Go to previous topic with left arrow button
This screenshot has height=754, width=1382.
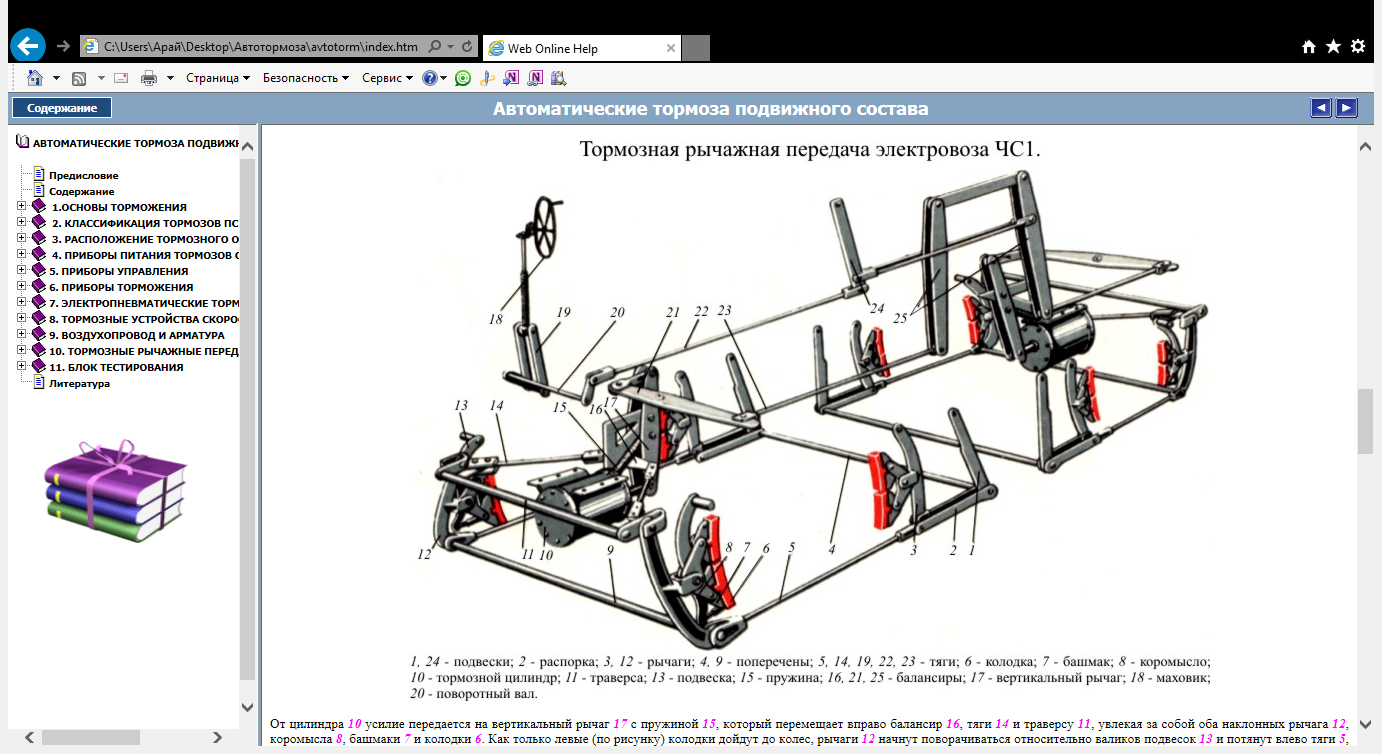coord(1321,108)
